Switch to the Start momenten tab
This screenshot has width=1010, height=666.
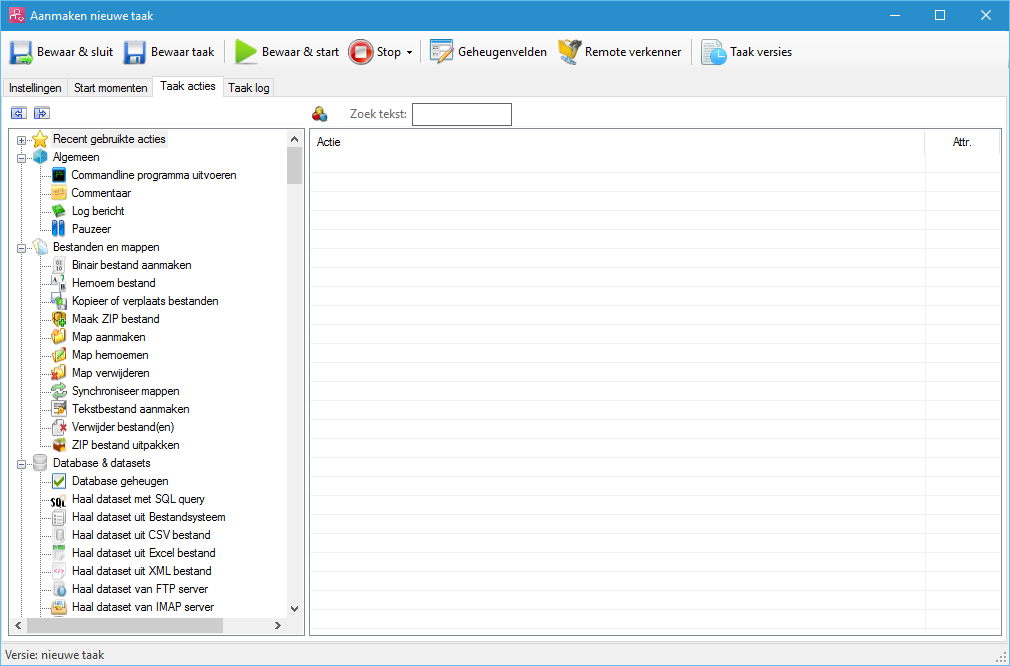(110, 88)
